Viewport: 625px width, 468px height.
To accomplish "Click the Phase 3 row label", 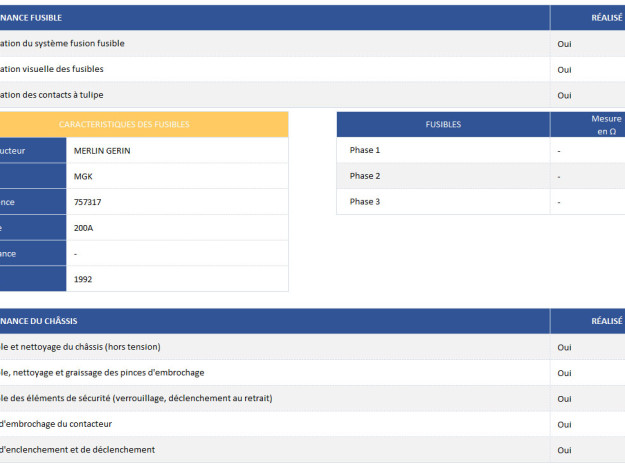I will pyautogui.click(x=365, y=202).
